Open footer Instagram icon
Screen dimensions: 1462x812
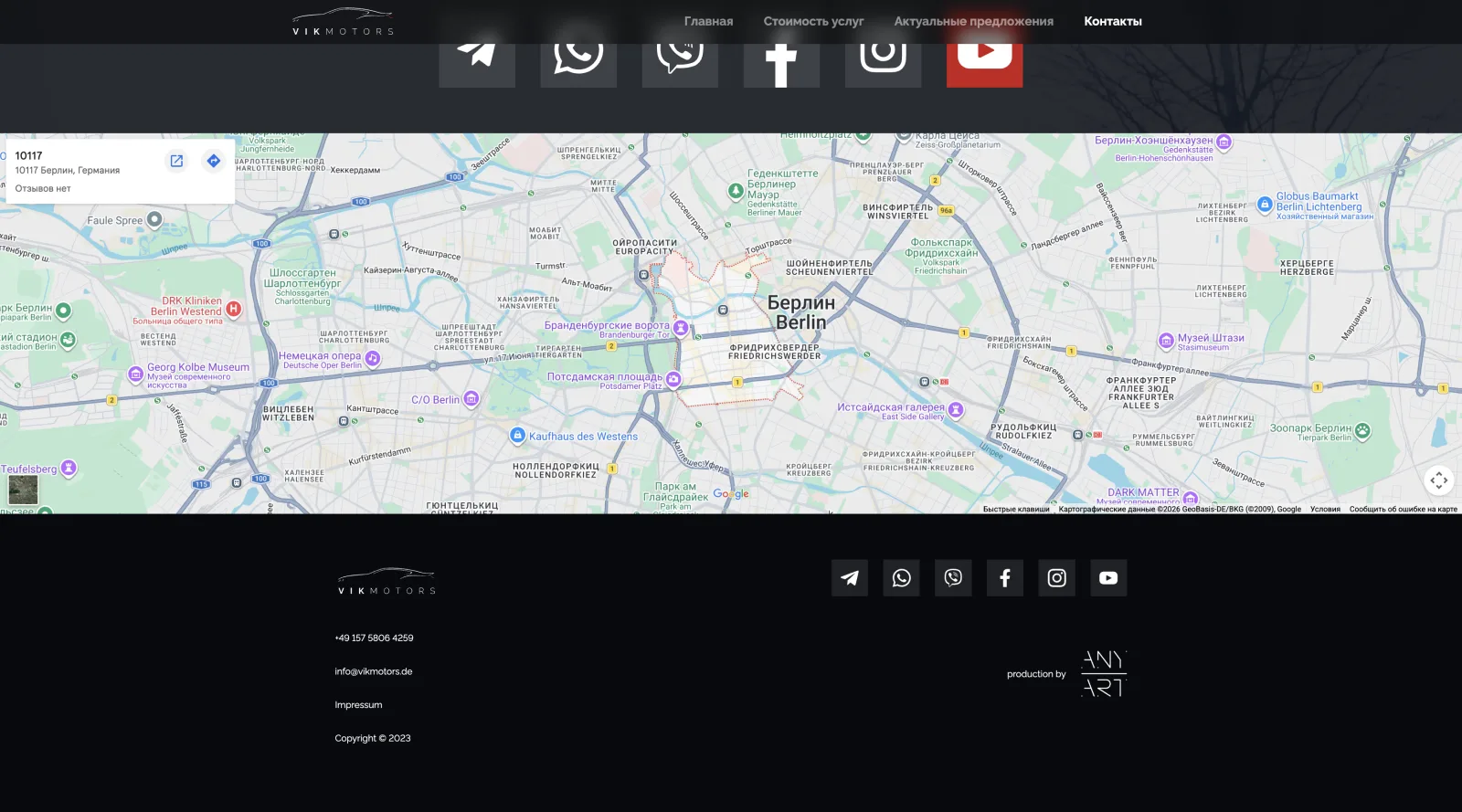point(1056,578)
